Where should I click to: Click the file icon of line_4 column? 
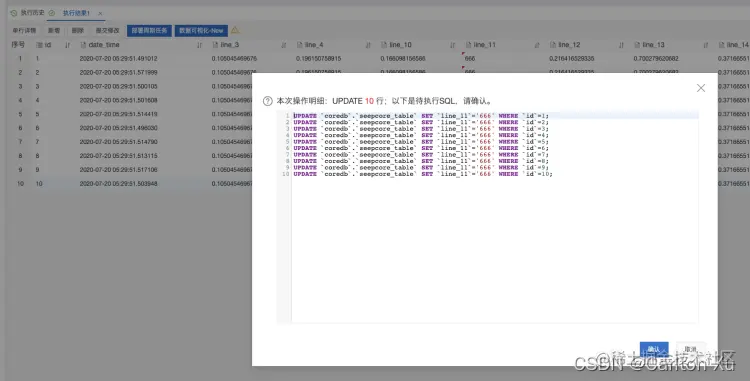(x=299, y=45)
